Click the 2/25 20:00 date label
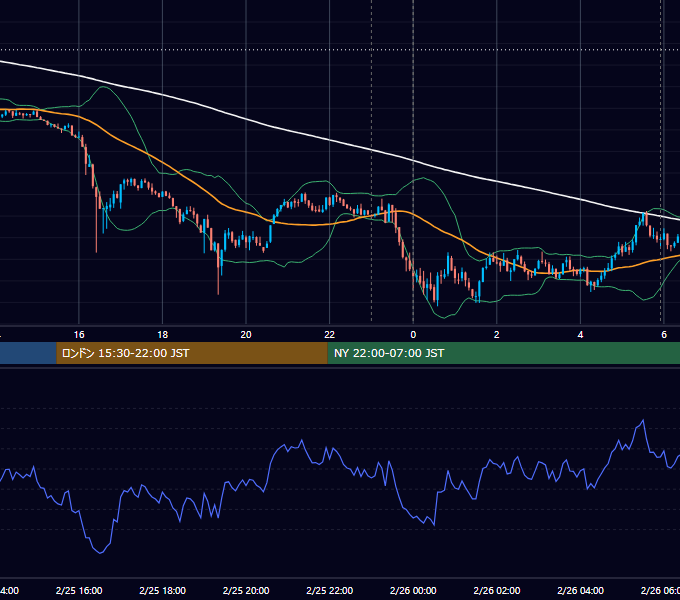The height and width of the screenshot is (600, 680). point(246,590)
